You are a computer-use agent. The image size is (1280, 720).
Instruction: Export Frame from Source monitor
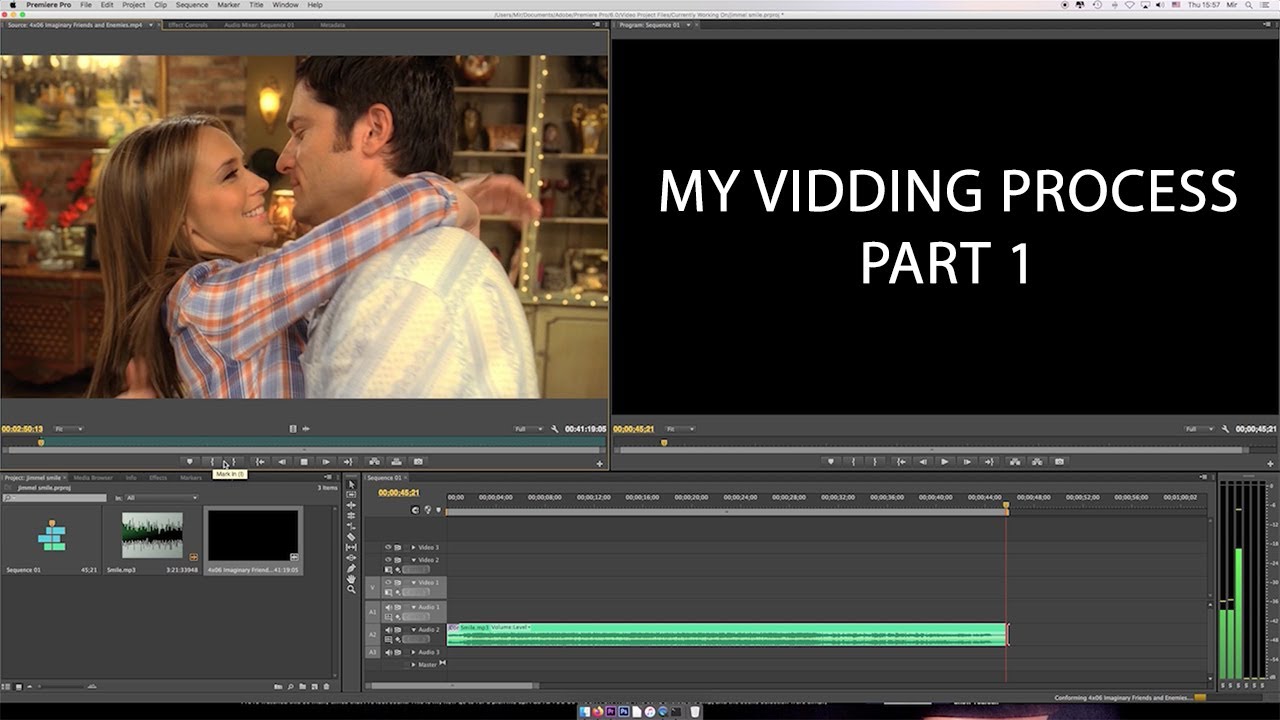coord(418,462)
